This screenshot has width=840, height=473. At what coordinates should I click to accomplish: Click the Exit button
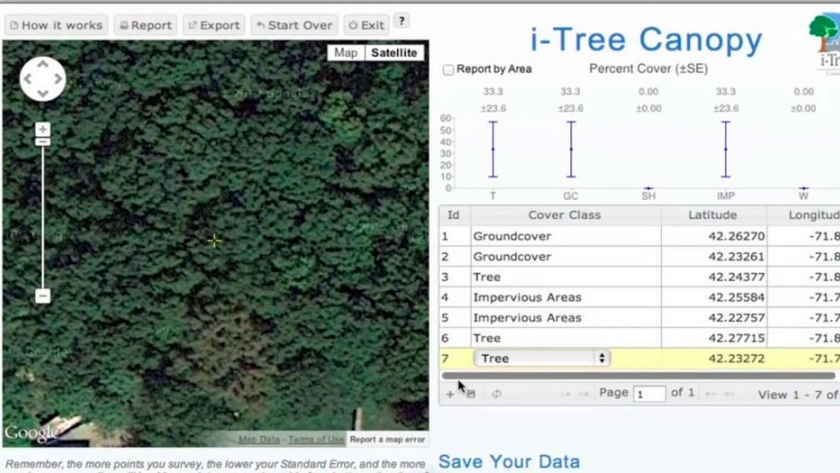point(366,25)
